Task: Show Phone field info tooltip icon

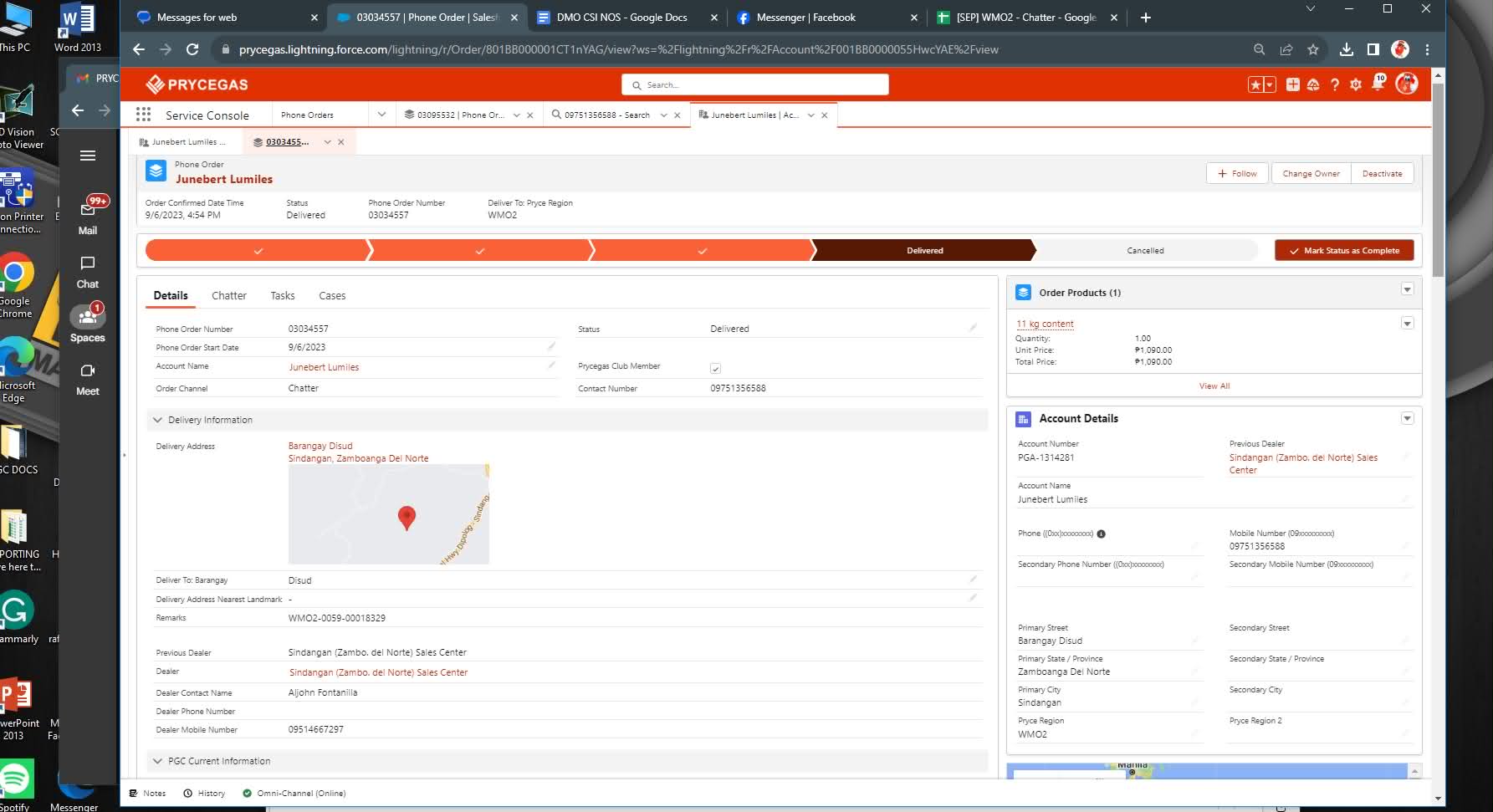Action: pyautogui.click(x=1101, y=534)
